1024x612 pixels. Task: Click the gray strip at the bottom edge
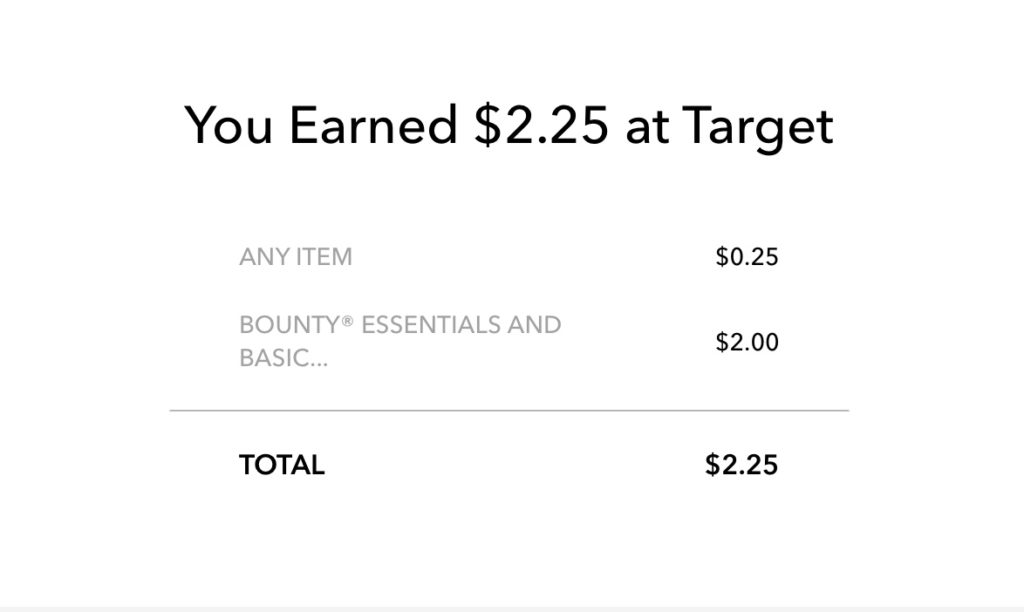(512, 609)
